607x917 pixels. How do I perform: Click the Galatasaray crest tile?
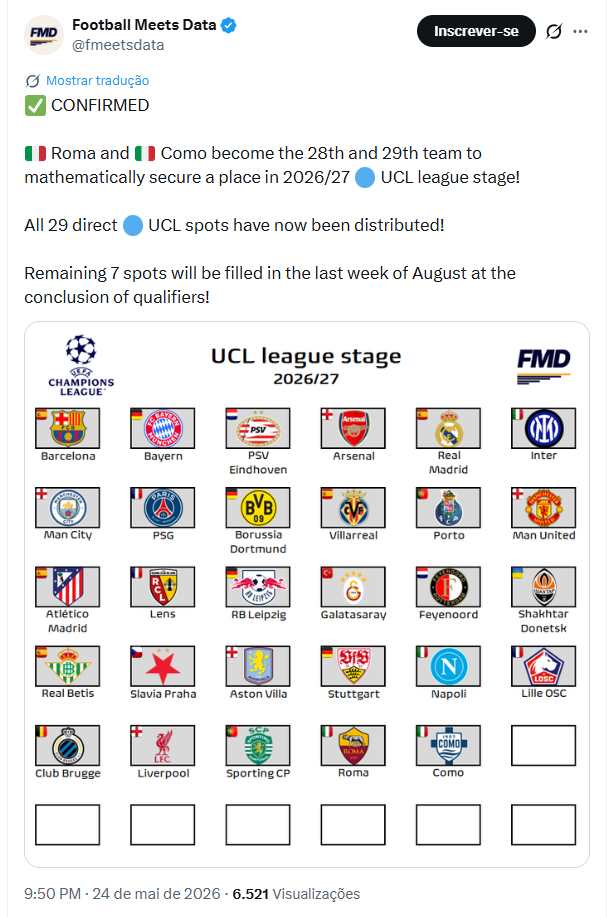pyautogui.click(x=353, y=587)
